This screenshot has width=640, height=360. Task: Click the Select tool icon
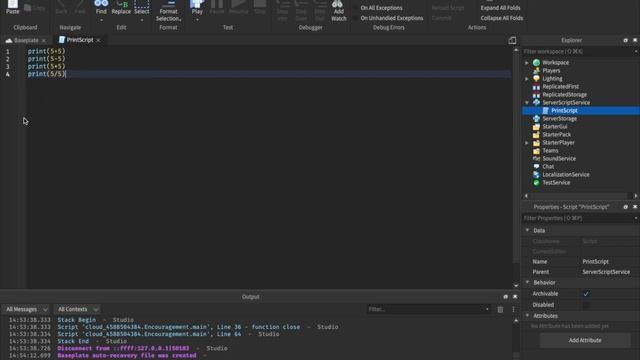click(x=142, y=4)
